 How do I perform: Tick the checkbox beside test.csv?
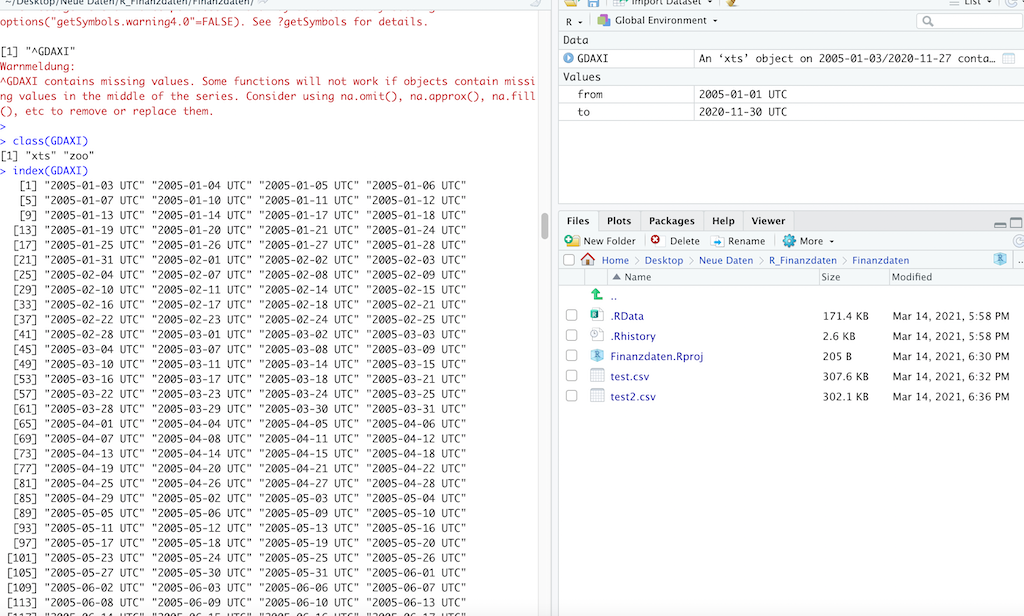(572, 376)
